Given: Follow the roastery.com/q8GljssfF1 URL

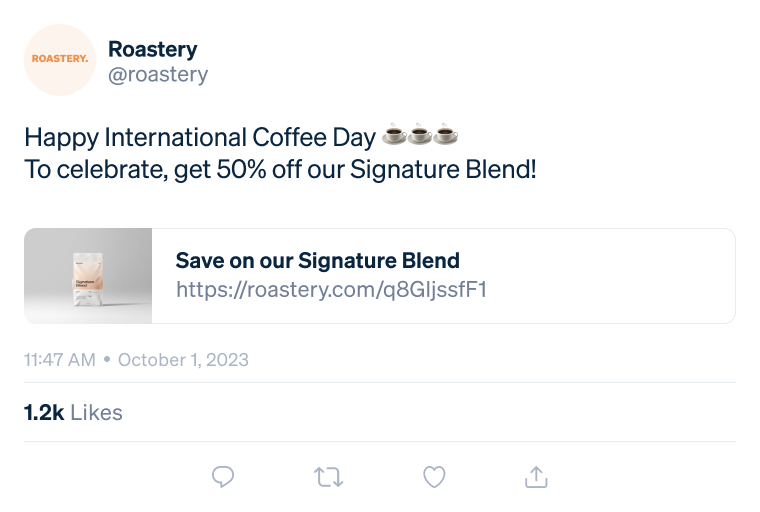Looking at the screenshot, I should coord(332,289).
